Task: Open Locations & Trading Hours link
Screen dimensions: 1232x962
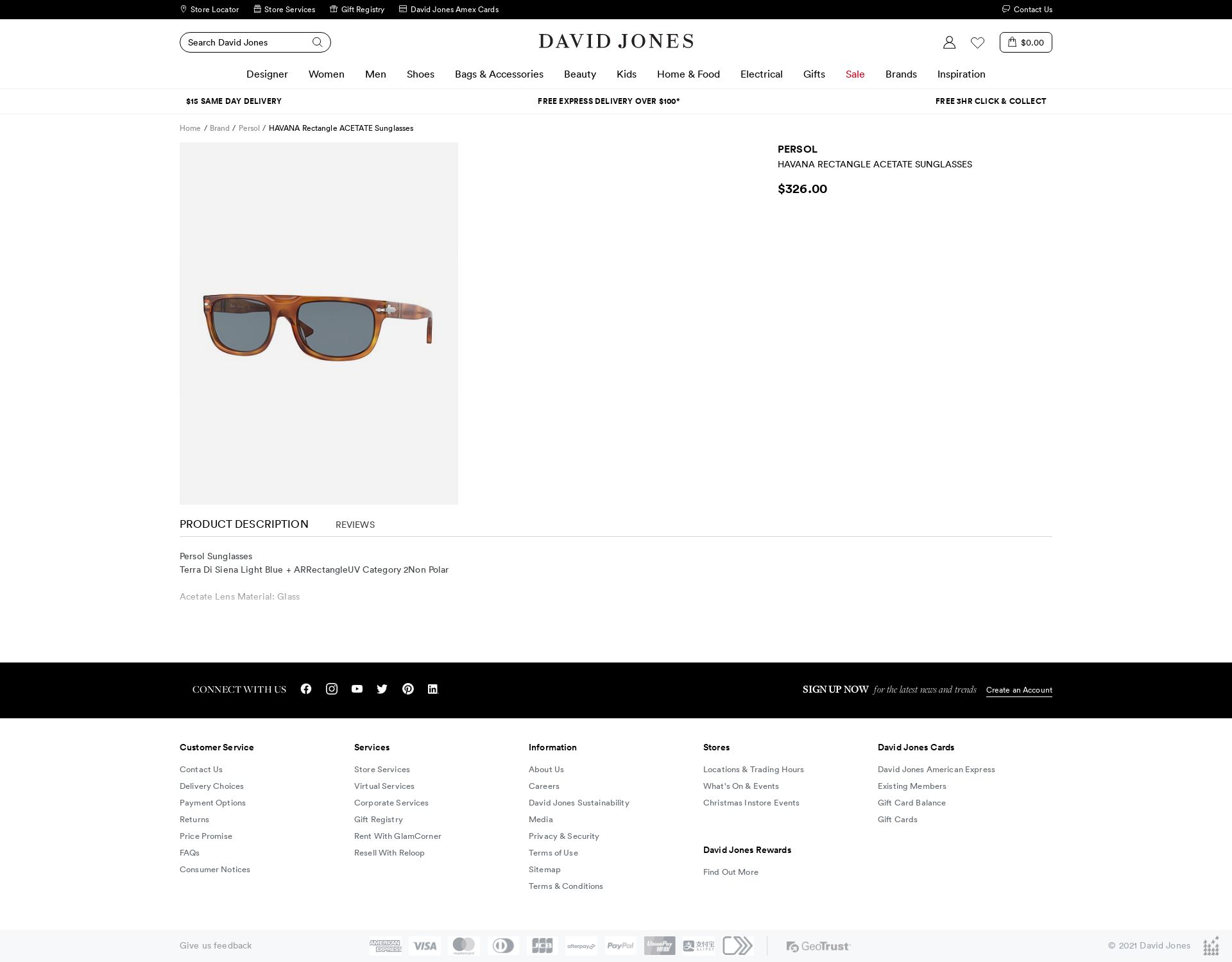Action: point(753,770)
